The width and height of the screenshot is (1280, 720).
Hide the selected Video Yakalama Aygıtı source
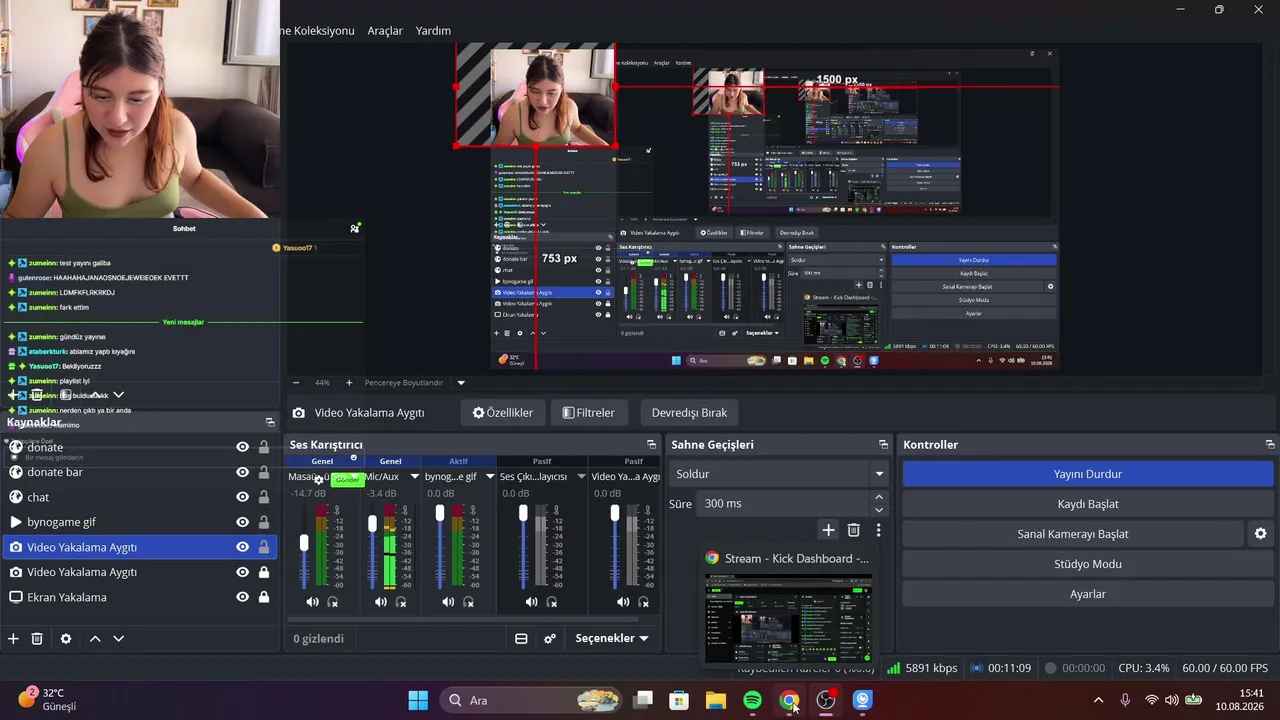[x=242, y=547]
